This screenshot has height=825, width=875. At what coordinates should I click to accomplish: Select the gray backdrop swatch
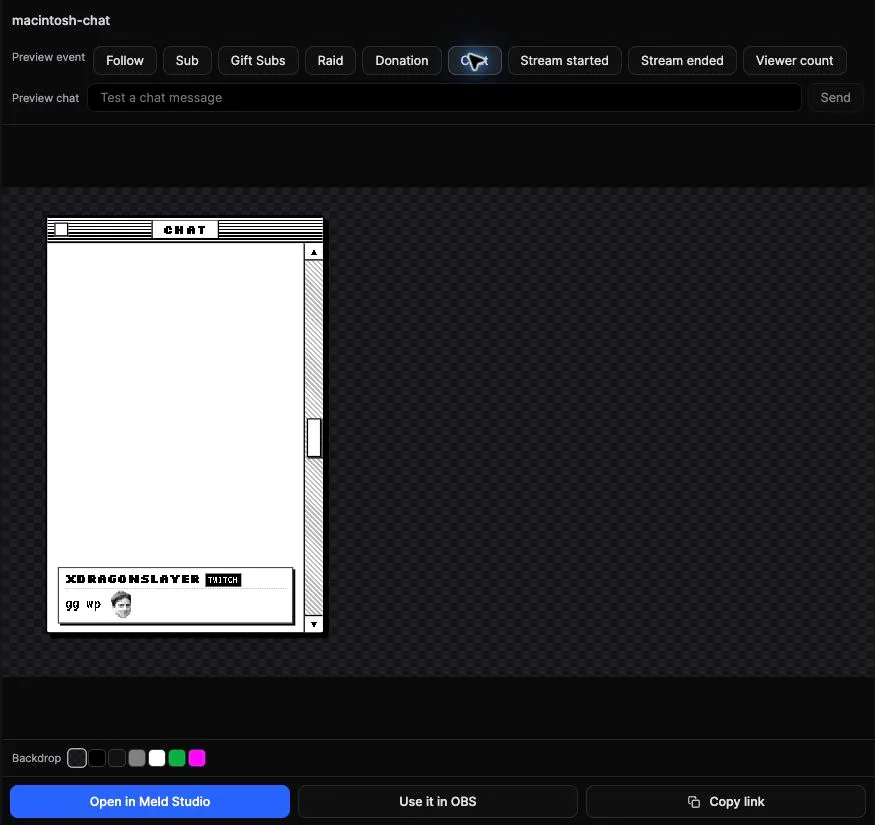click(x=137, y=758)
